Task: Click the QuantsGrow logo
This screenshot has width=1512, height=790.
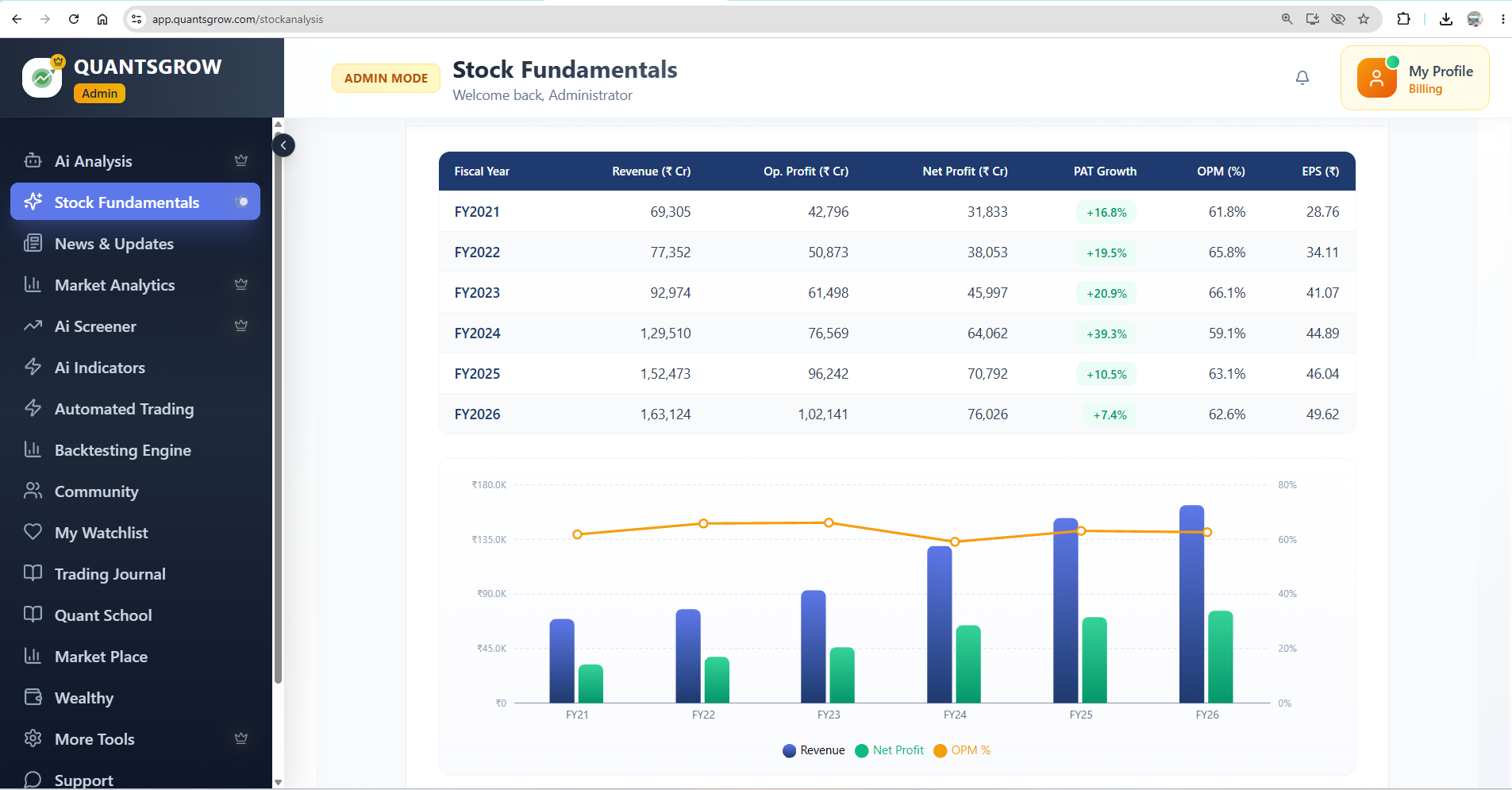Action: pyautogui.click(x=42, y=78)
